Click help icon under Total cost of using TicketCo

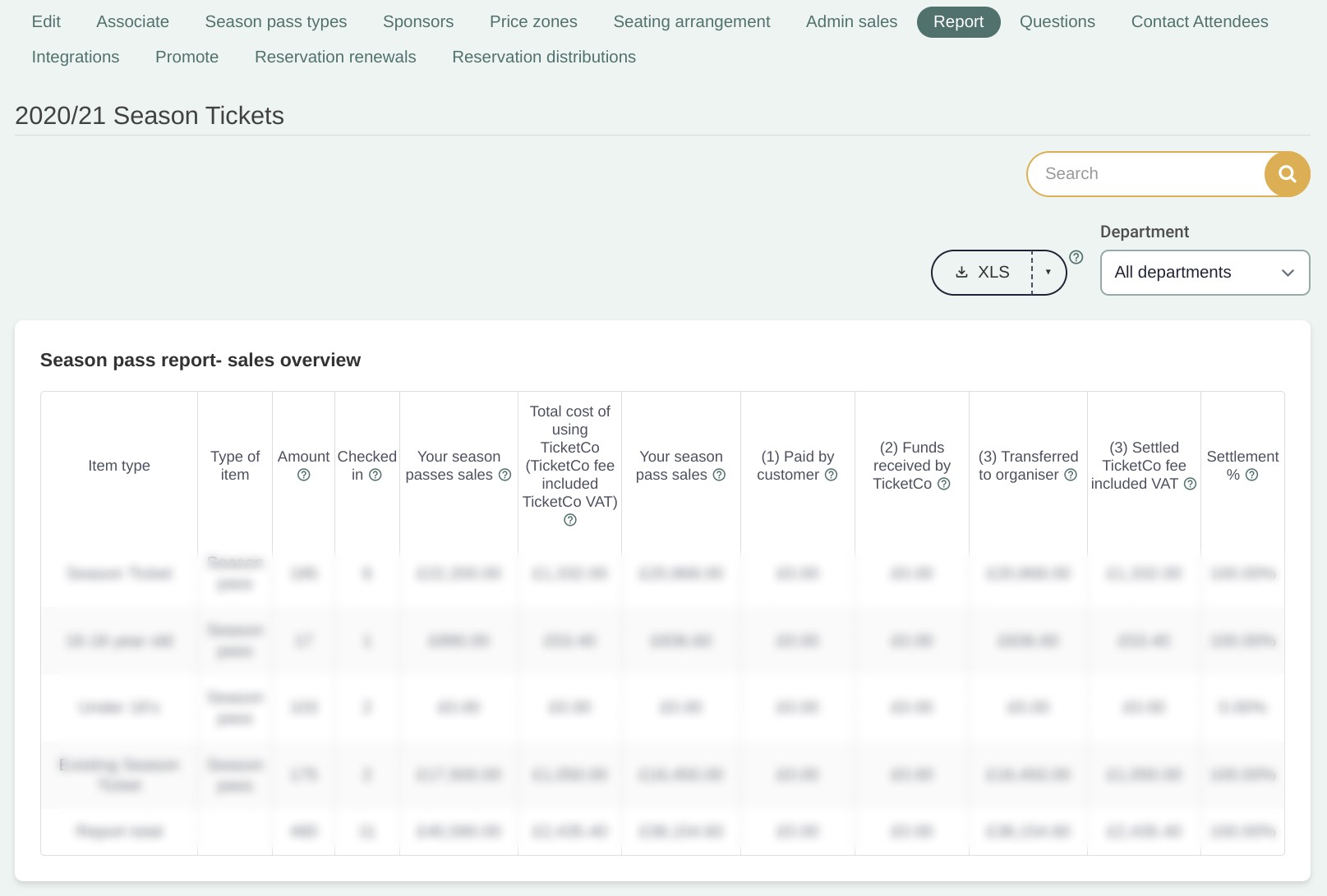coord(570,520)
